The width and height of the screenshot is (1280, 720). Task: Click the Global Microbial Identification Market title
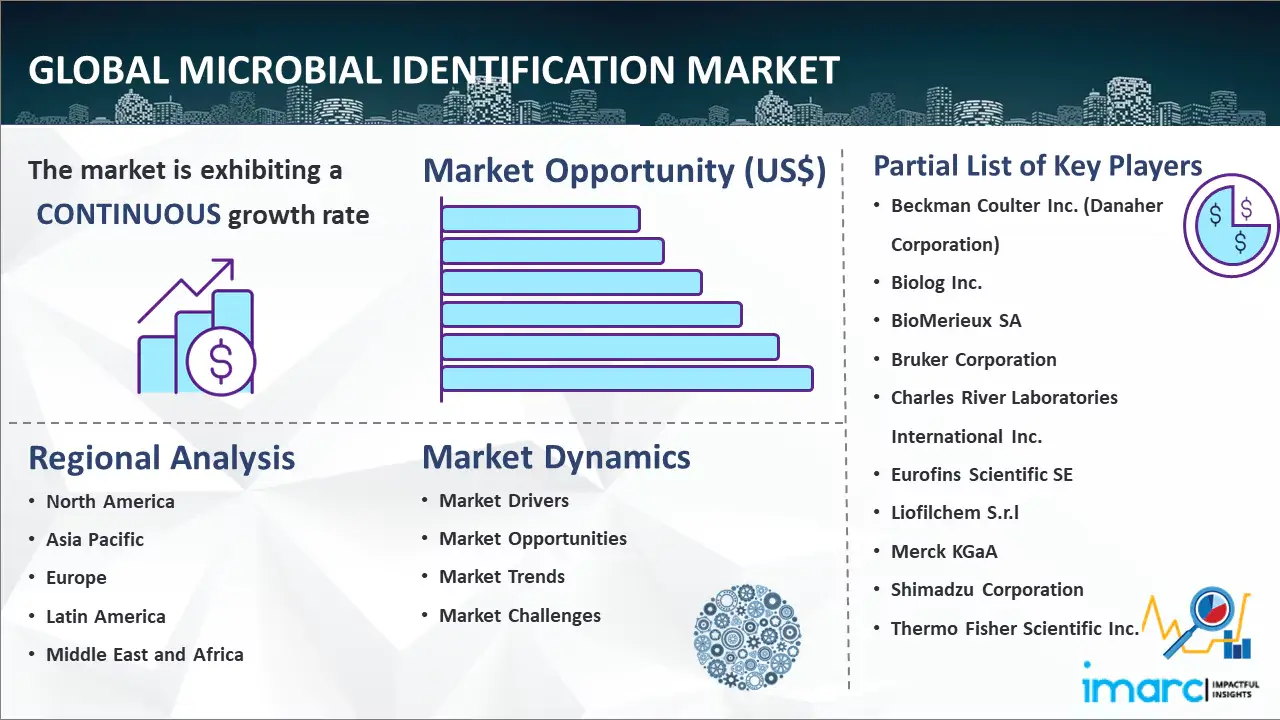(433, 71)
